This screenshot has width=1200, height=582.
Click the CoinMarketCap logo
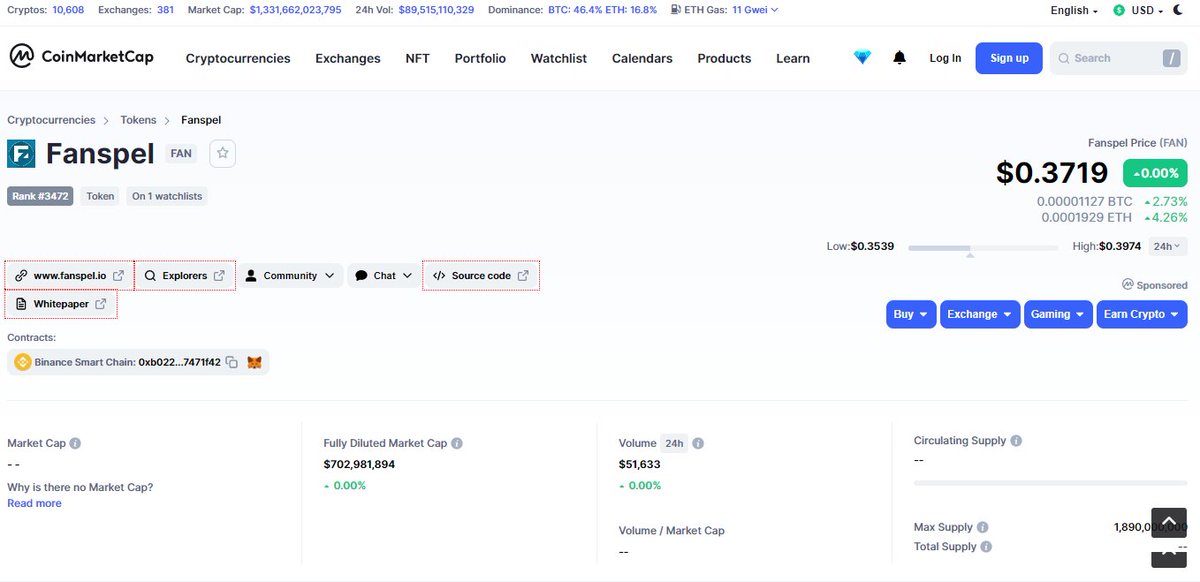pos(82,57)
